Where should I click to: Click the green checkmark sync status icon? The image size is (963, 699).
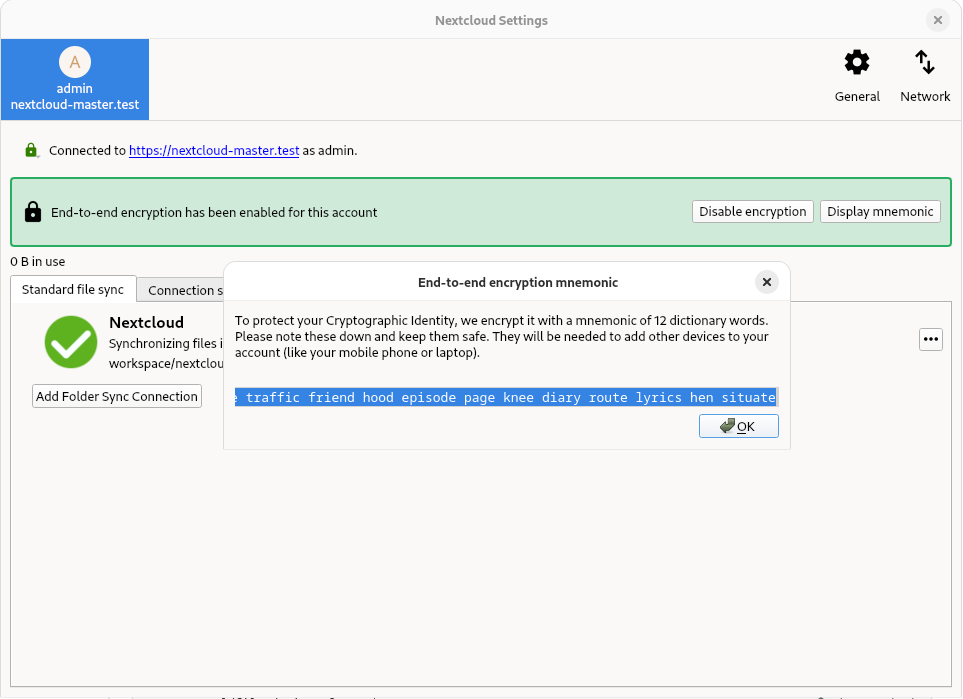(x=71, y=342)
